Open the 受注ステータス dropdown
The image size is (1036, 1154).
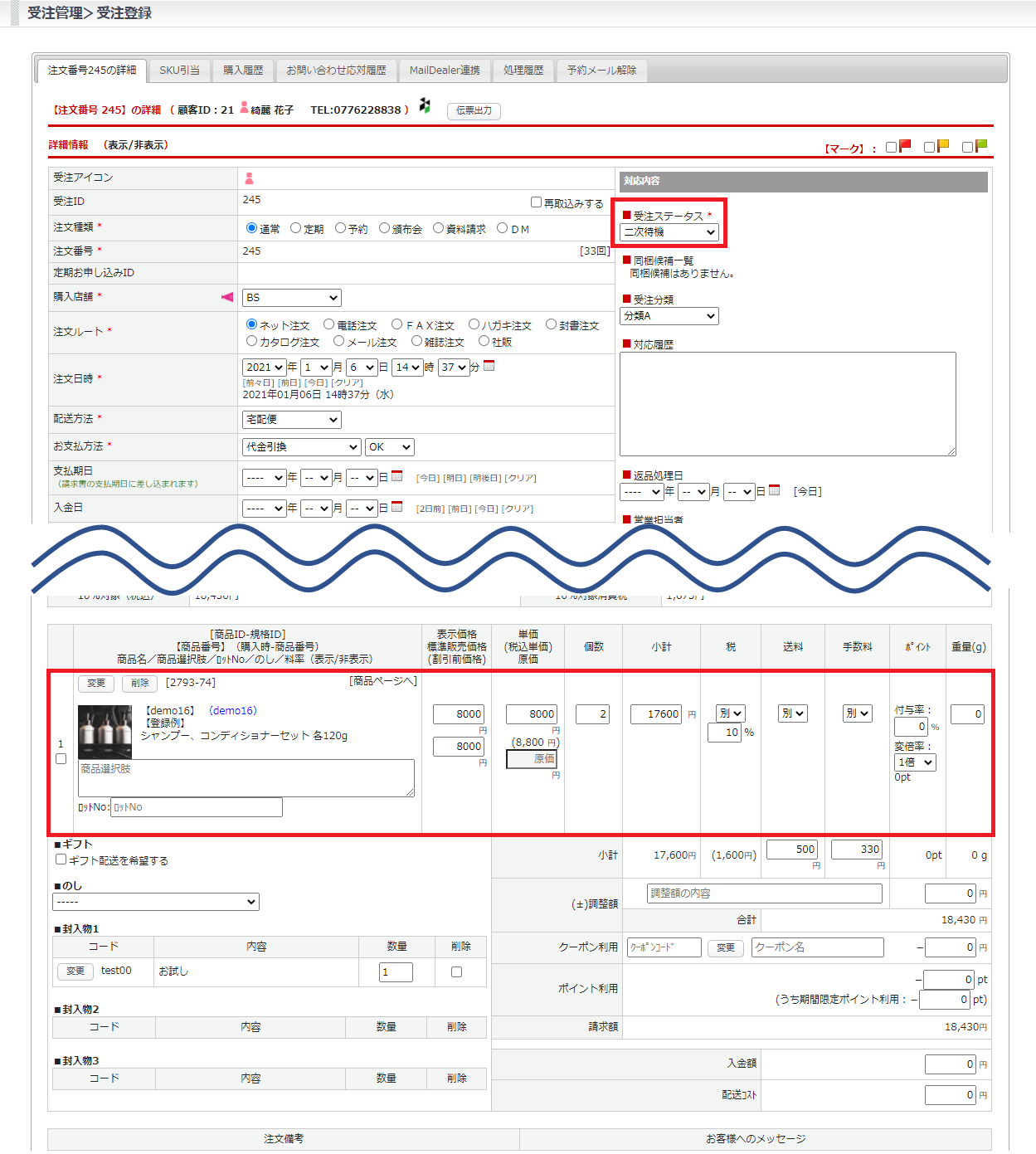[x=669, y=232]
